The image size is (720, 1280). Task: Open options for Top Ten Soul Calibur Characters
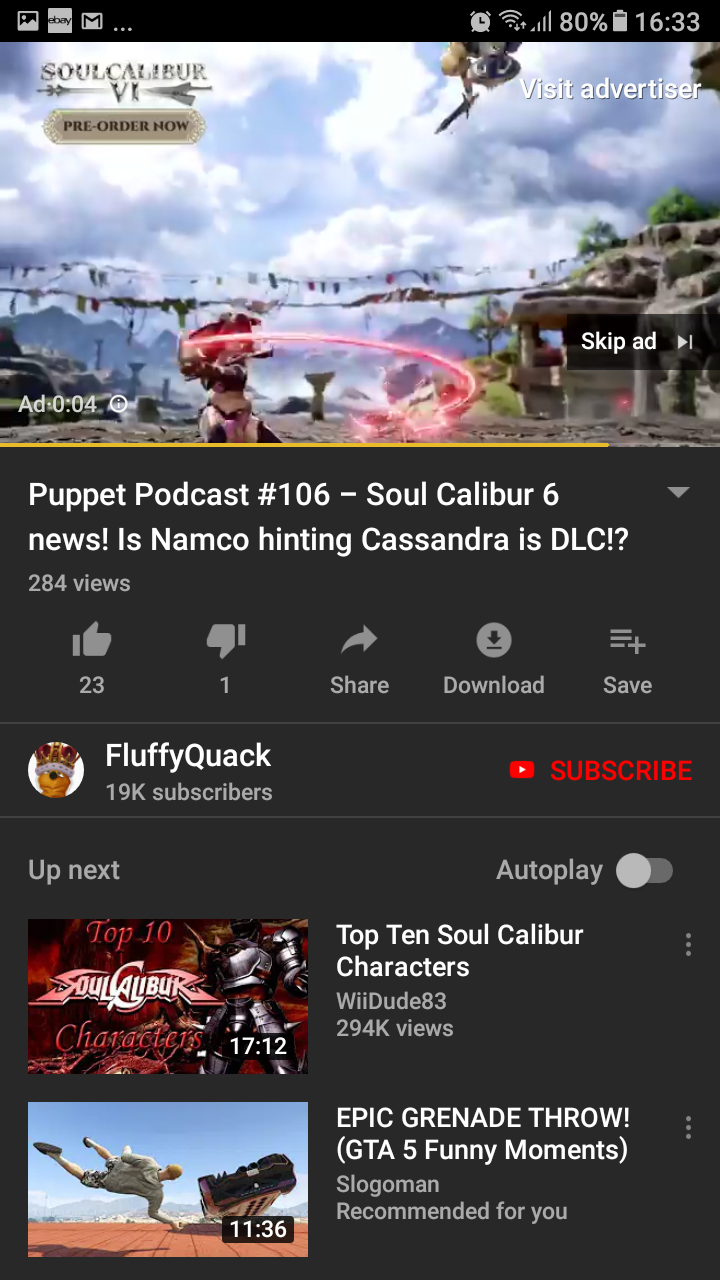coord(688,945)
